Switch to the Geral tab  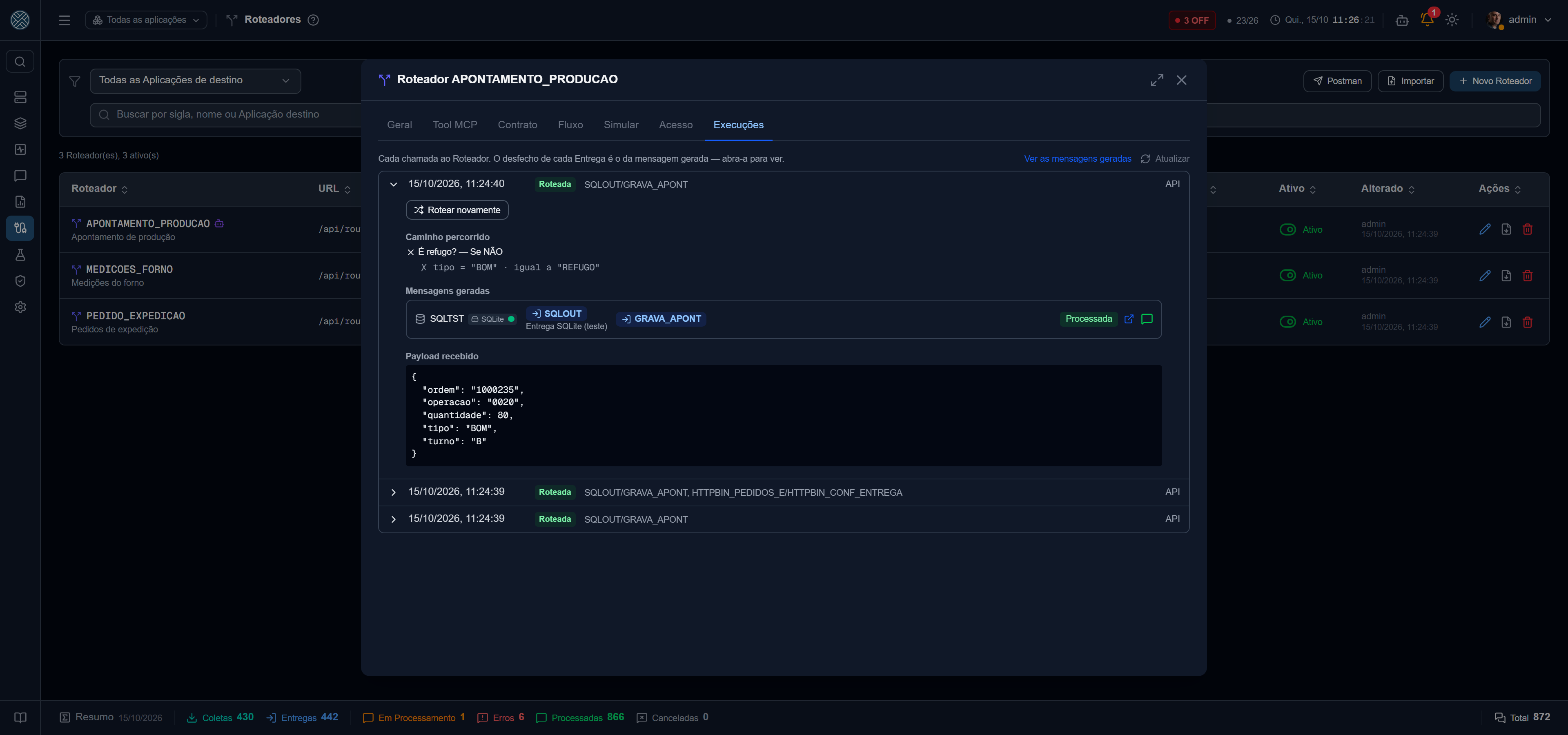coord(399,125)
